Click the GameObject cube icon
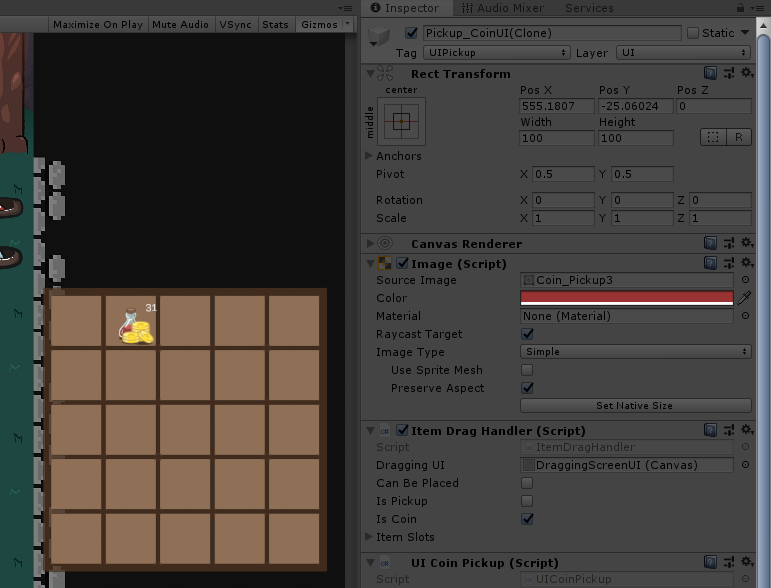The width and height of the screenshot is (771, 588). (379, 36)
